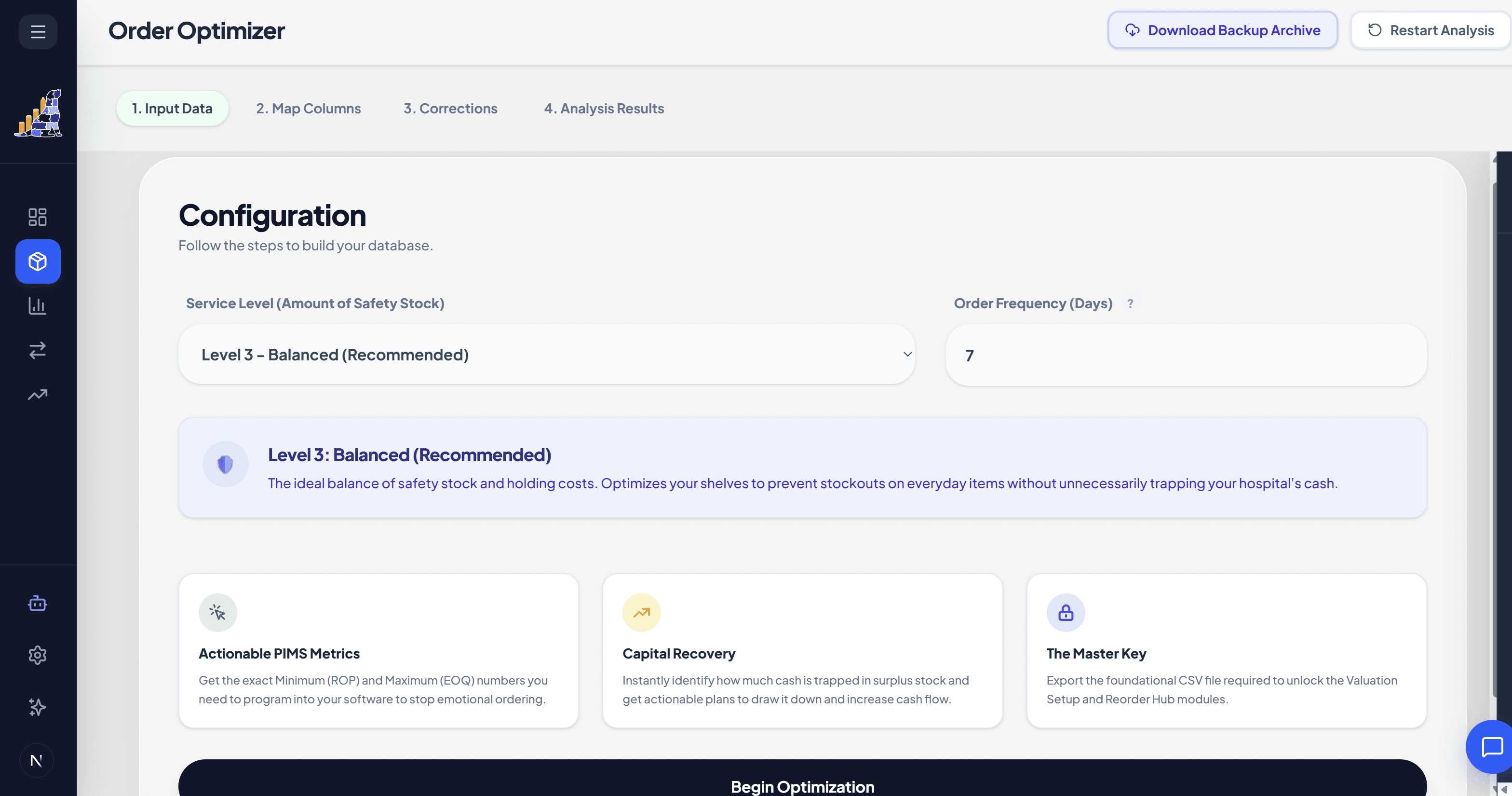Click the lock icon on The Master Key
The image size is (1512, 796).
pos(1066,613)
